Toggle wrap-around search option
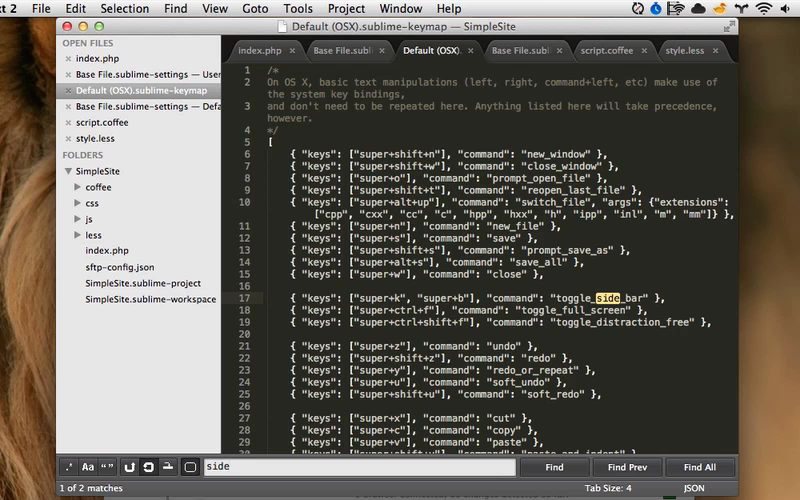 pos(148,467)
